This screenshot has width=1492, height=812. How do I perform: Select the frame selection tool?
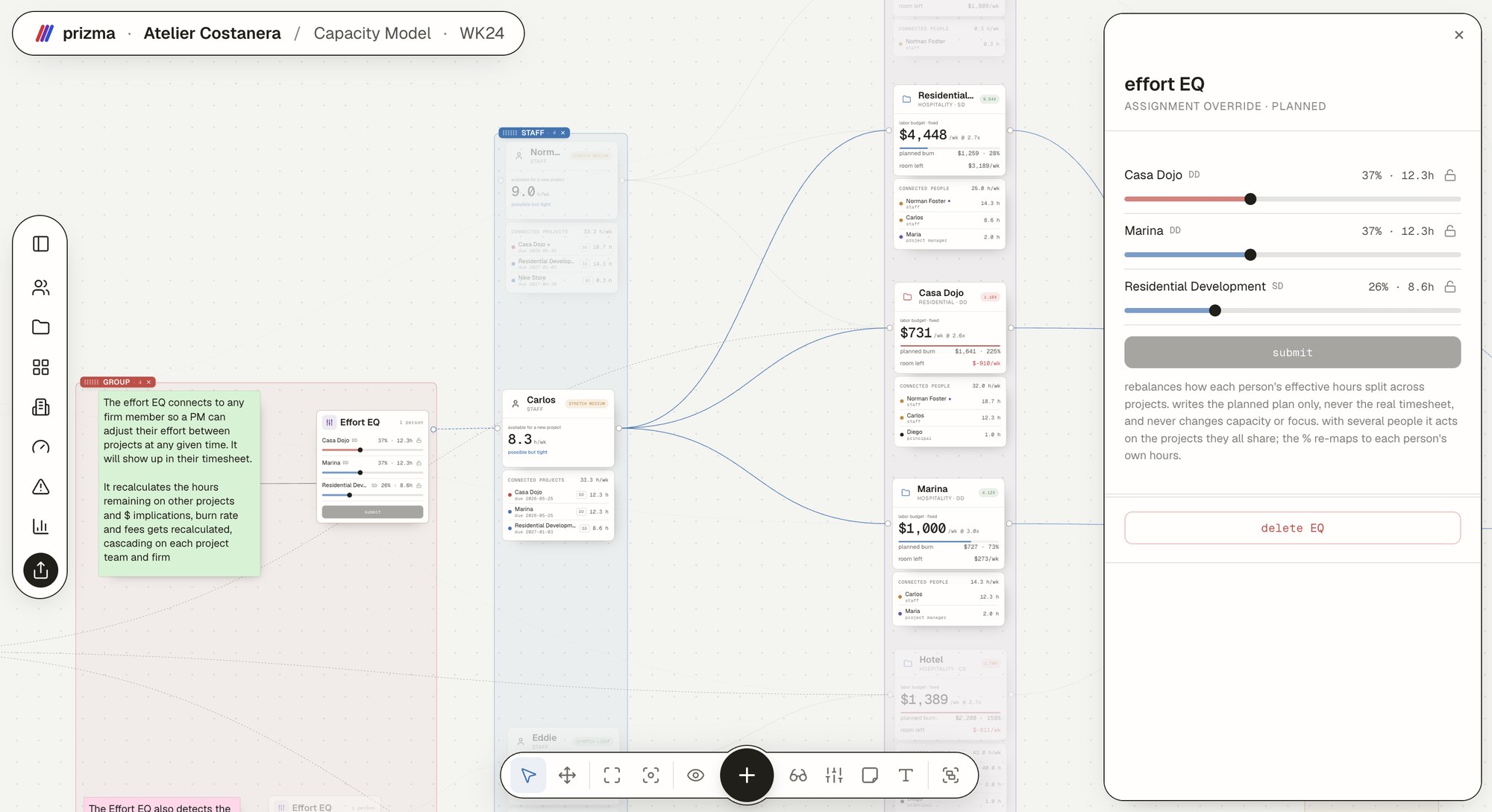pos(612,775)
